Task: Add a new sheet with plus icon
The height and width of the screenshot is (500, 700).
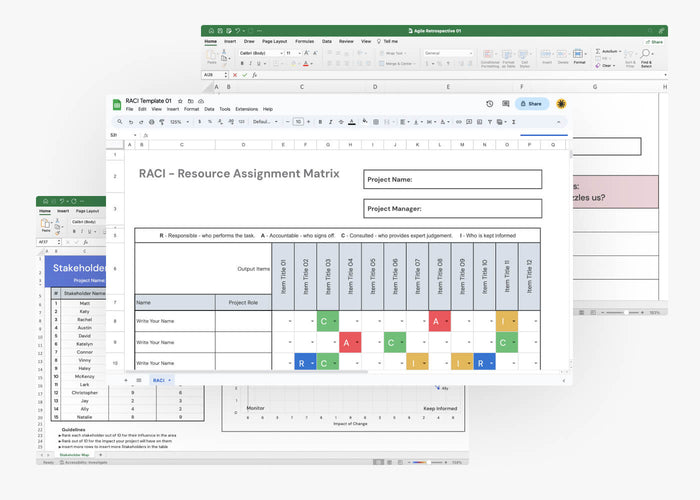Action: coord(125,380)
